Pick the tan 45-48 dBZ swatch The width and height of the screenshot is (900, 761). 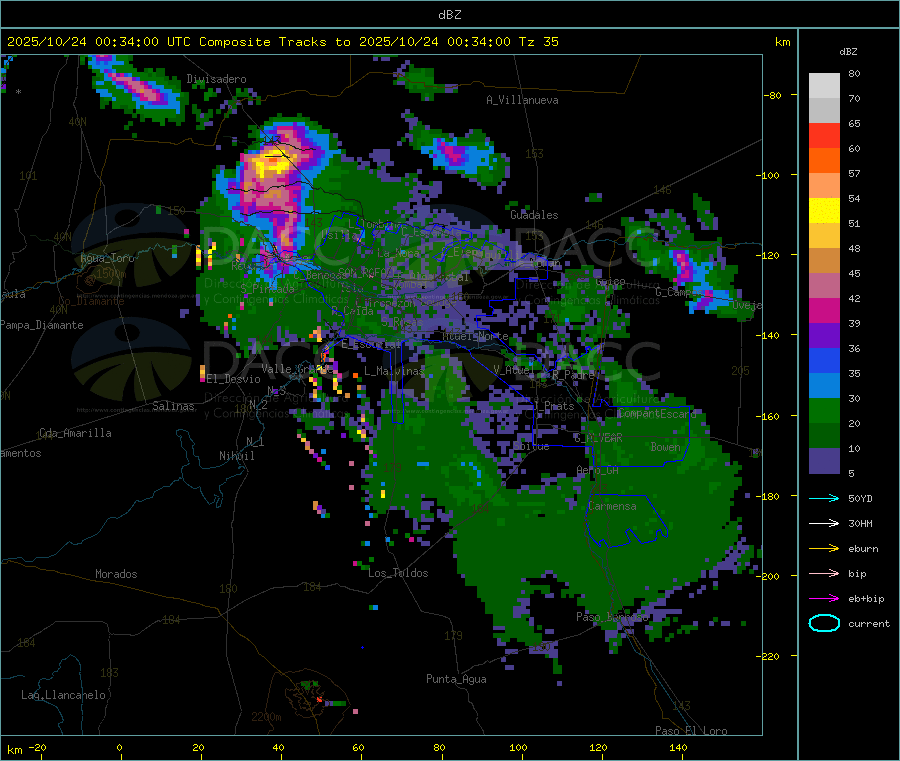tap(824, 261)
